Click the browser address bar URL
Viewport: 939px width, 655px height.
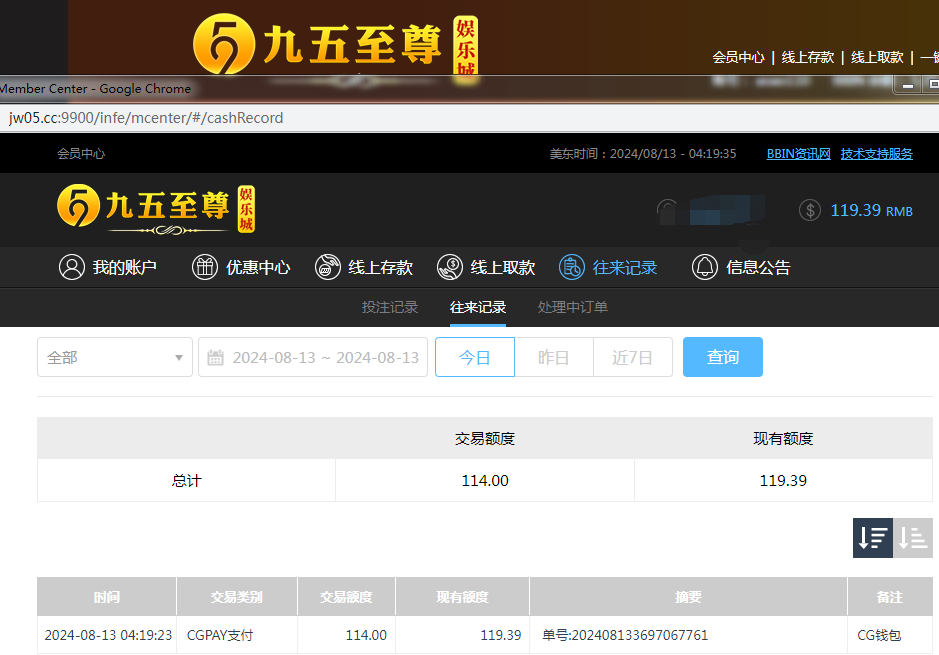click(x=146, y=118)
